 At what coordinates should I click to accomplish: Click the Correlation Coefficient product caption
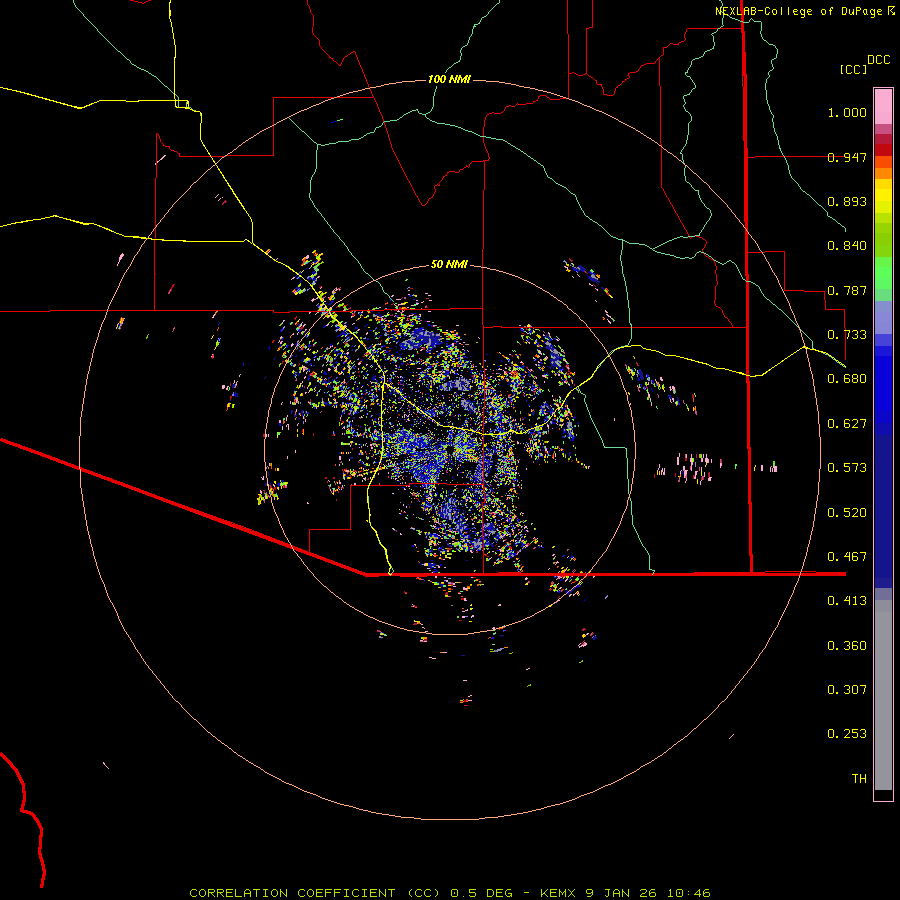pos(450,893)
